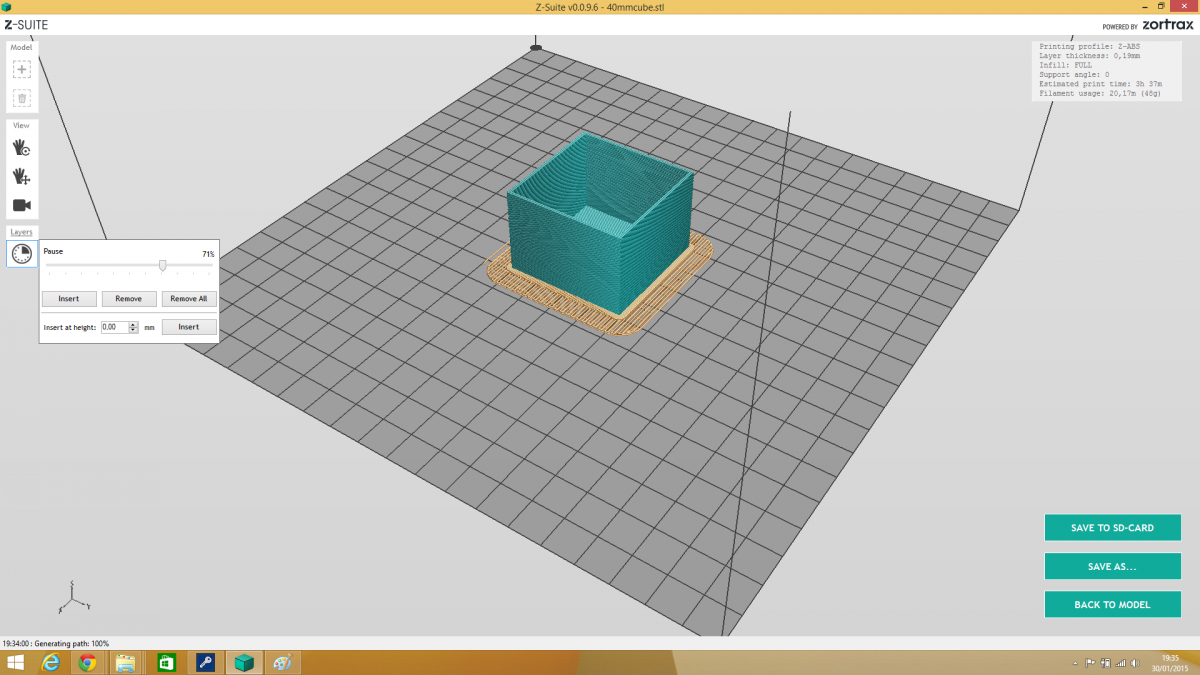Image resolution: width=1200 pixels, height=675 pixels.
Task: Open the Paint app from taskbar
Action: pyautogui.click(x=282, y=662)
